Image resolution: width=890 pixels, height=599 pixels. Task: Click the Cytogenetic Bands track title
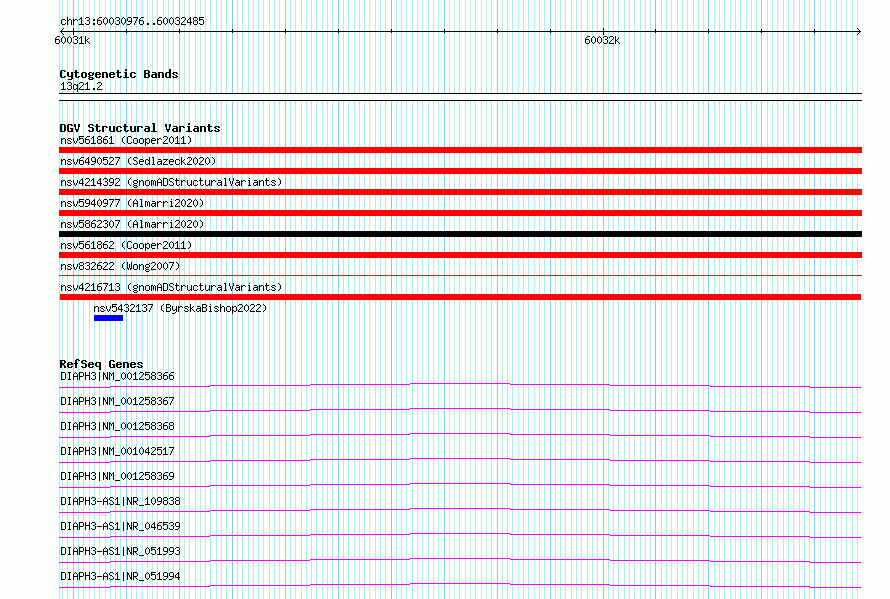(119, 74)
